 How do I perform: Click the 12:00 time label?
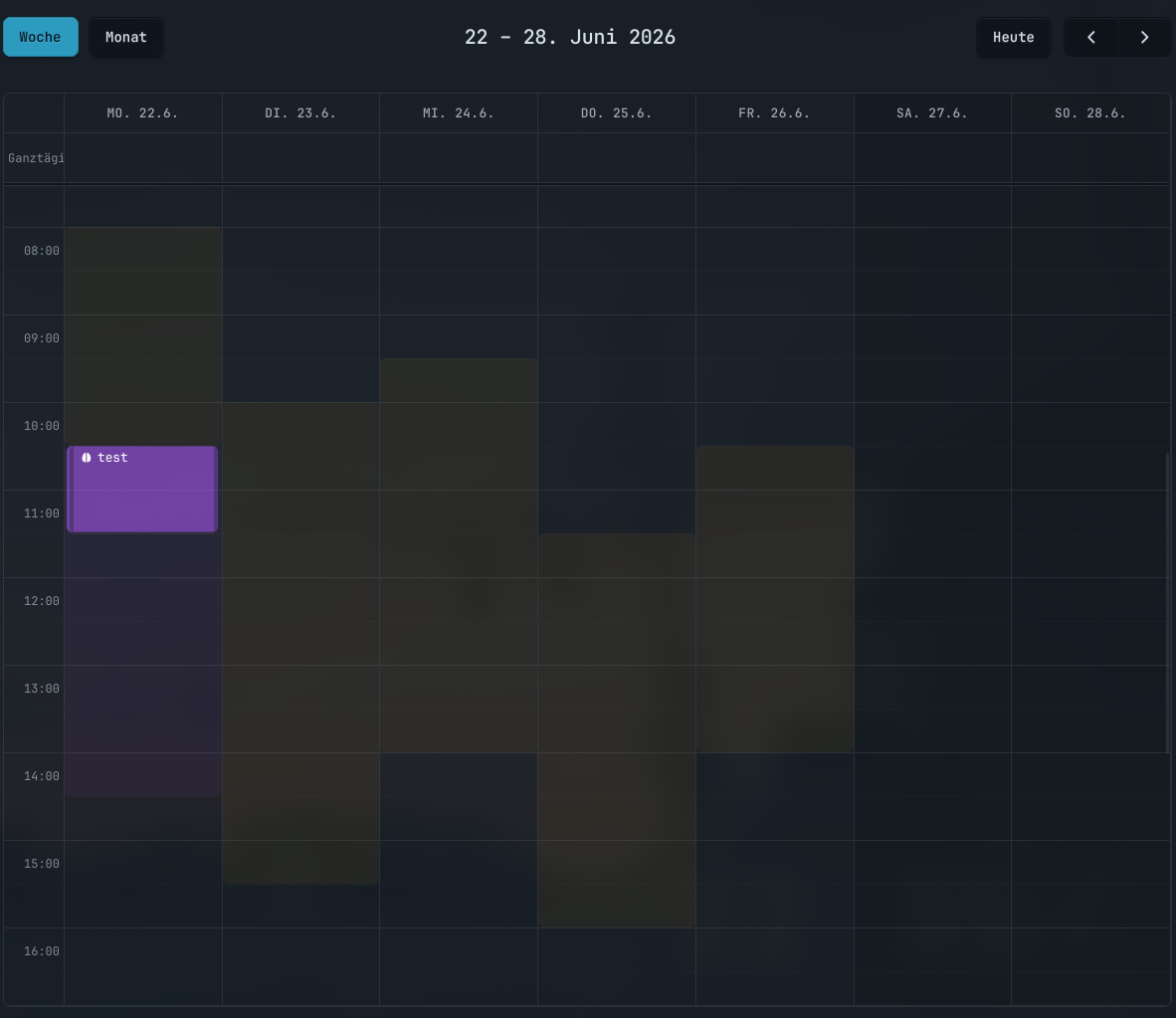click(x=41, y=601)
